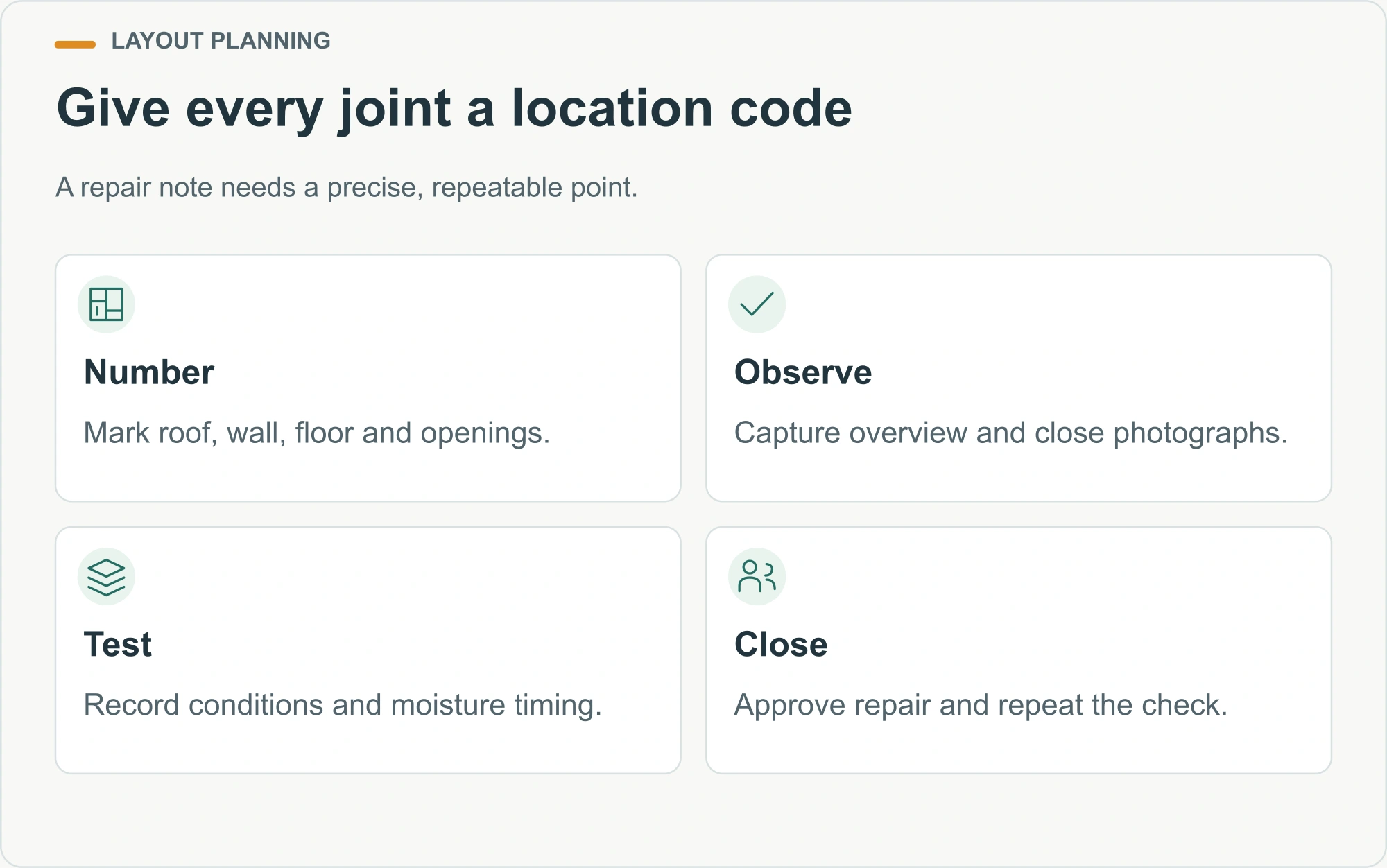
Task: Click the checkmark icon in Observe card
Action: [757, 304]
